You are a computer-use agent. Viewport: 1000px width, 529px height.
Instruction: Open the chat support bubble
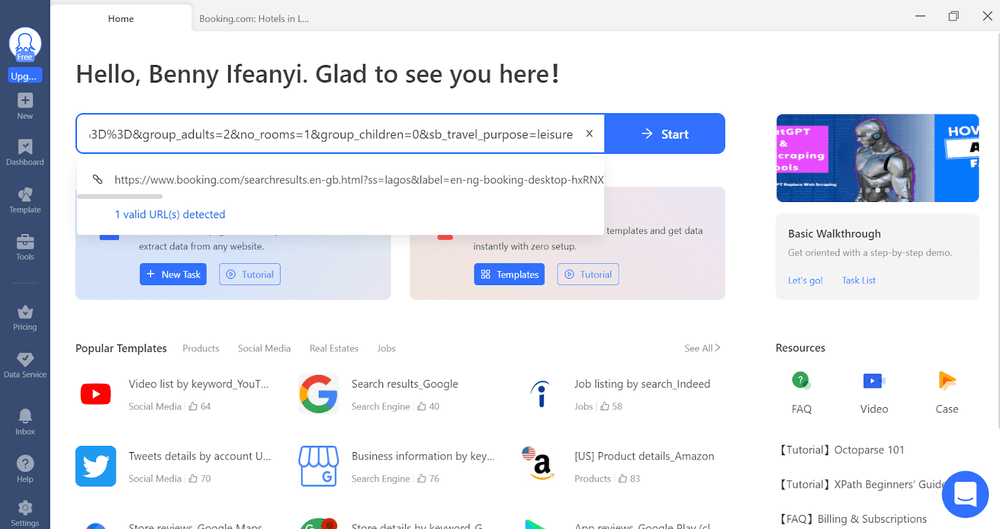(x=965, y=495)
